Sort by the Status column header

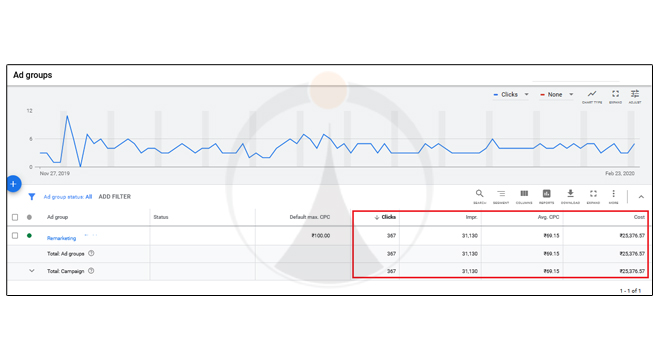(161, 217)
